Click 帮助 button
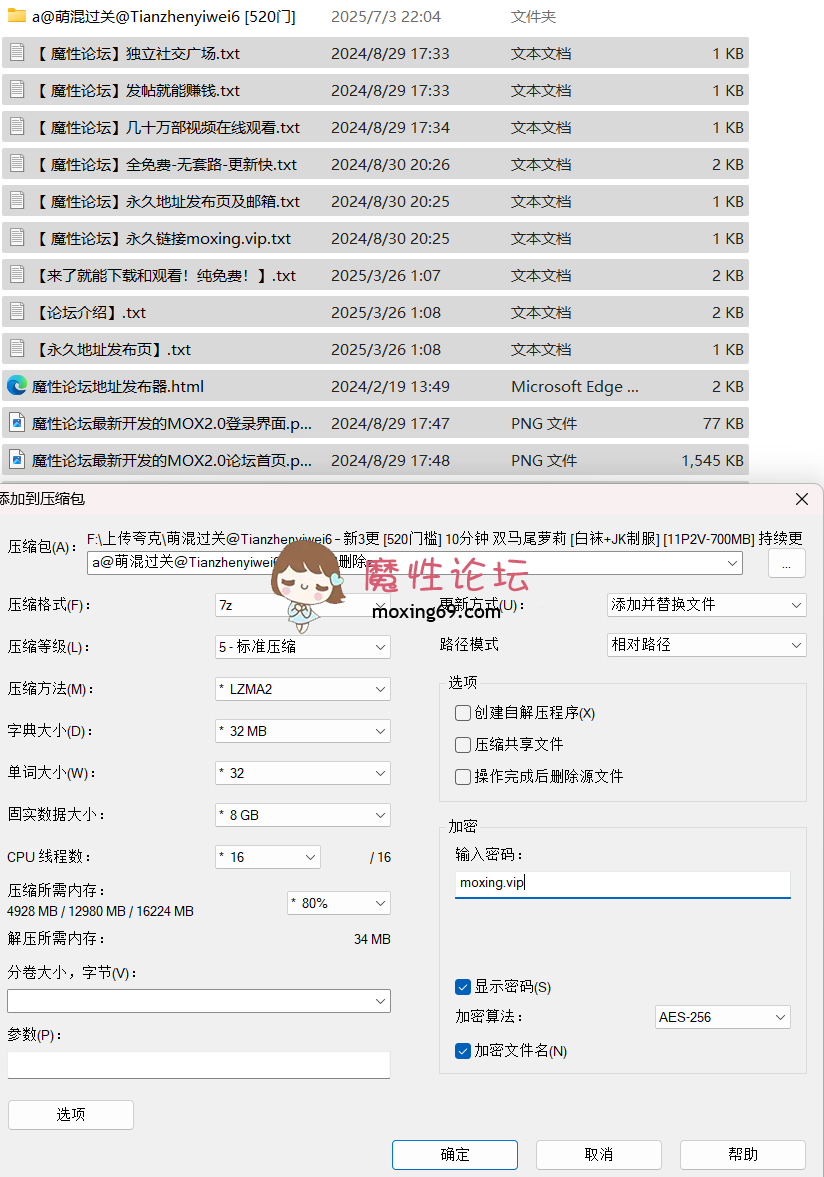Viewport: 824px width, 1177px height. pyautogui.click(x=743, y=1154)
